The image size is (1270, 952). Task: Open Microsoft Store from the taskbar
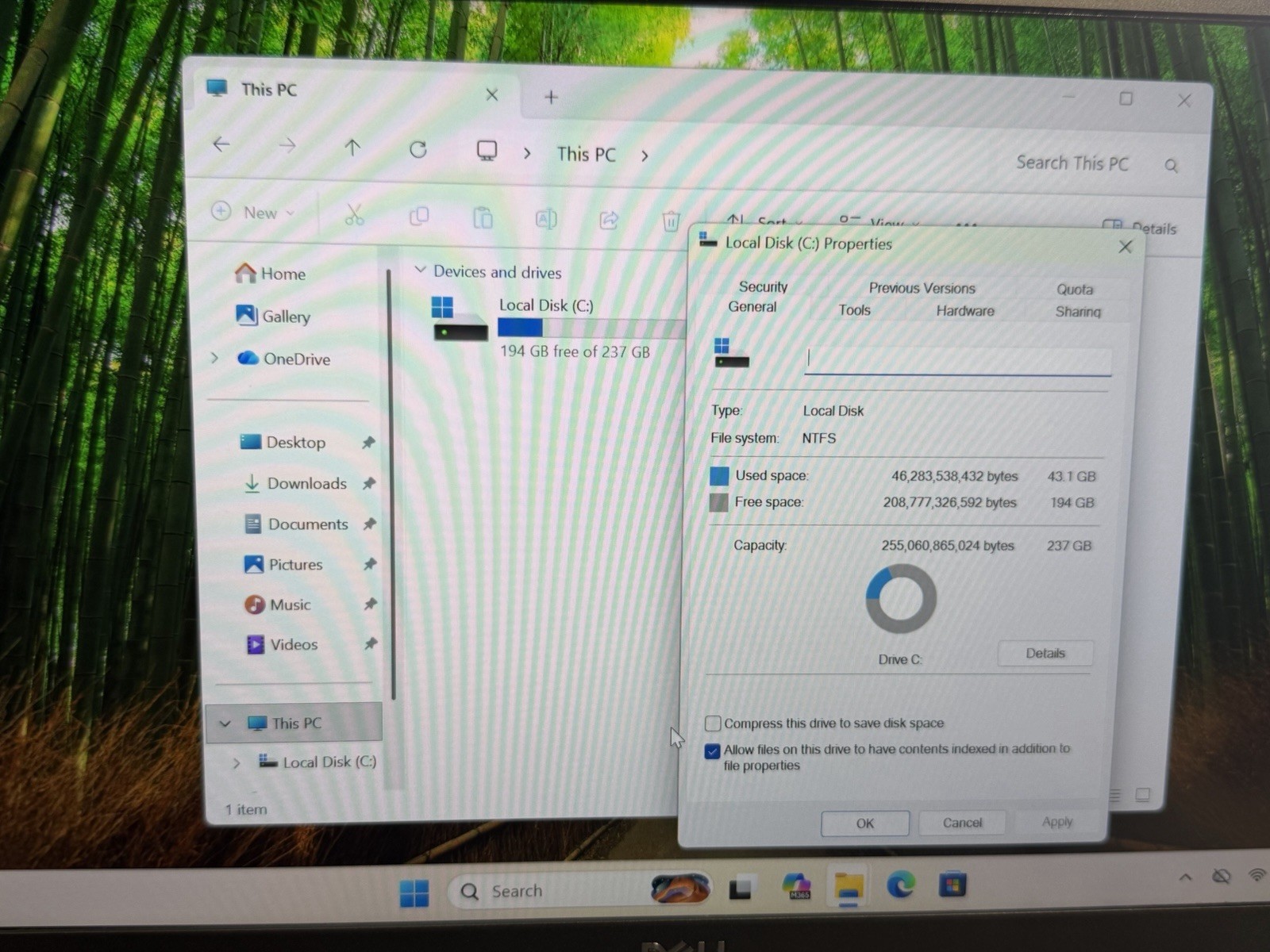tap(952, 885)
